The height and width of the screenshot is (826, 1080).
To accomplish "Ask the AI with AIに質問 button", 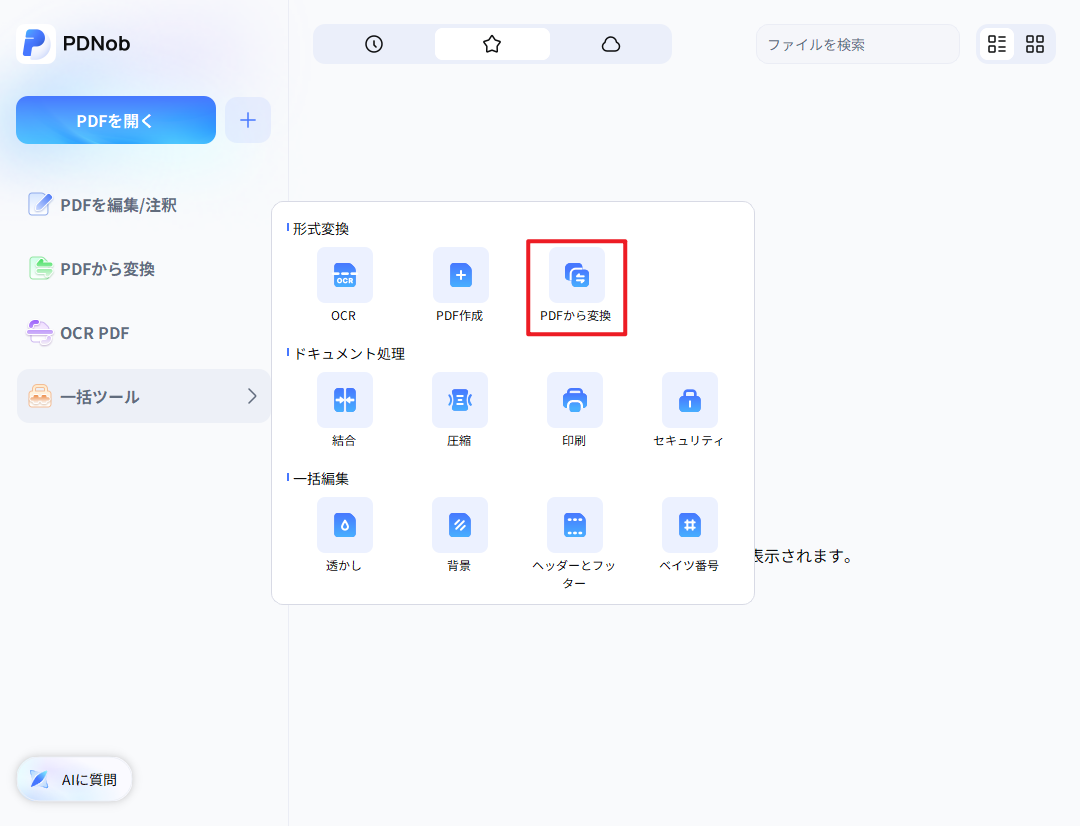I will pos(74,779).
